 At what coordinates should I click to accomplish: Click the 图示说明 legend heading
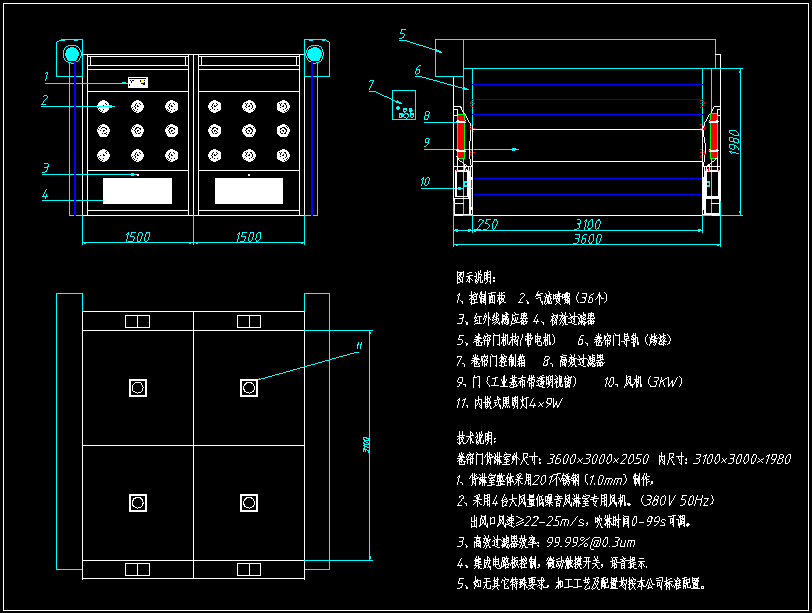tap(476, 276)
